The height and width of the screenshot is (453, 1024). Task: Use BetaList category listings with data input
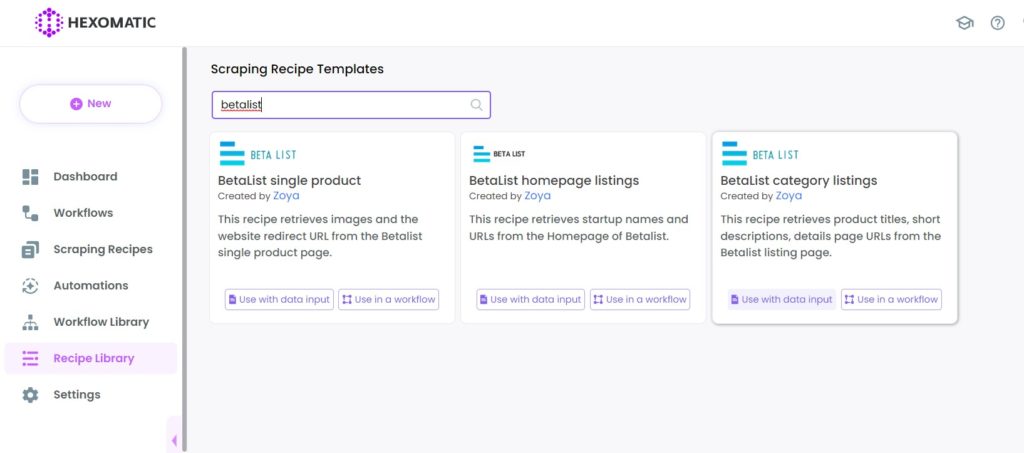click(782, 300)
